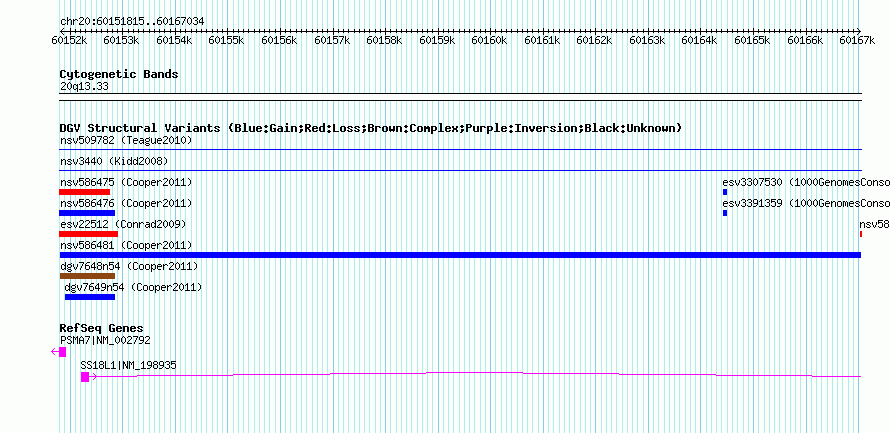
Task: Click the 60167k ruler position
Action: pos(857,40)
